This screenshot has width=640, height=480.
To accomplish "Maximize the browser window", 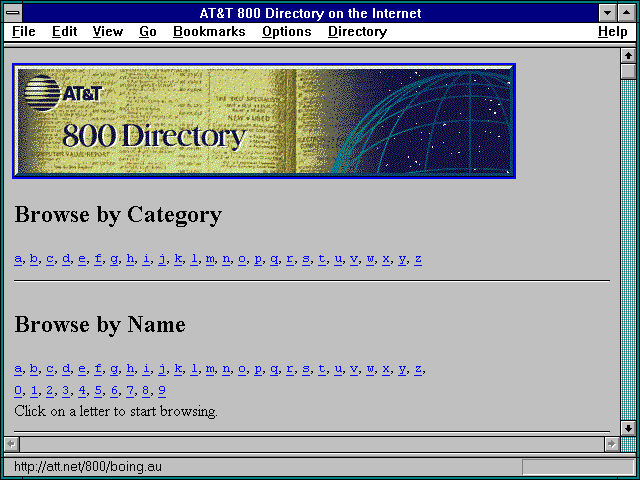I will 627,13.
